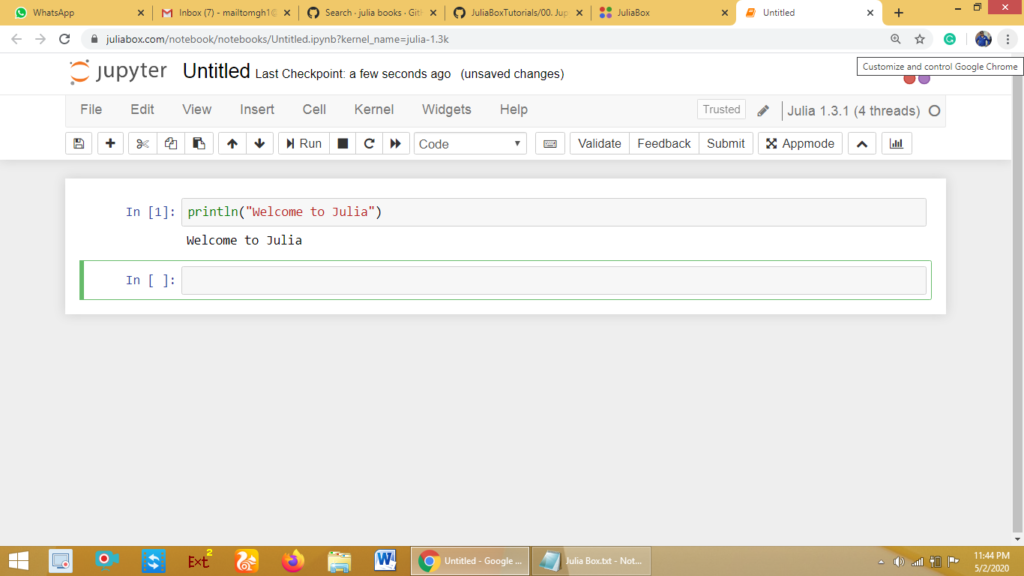Click the Trusted notebook indicator
The image size is (1024, 576).
721,110
